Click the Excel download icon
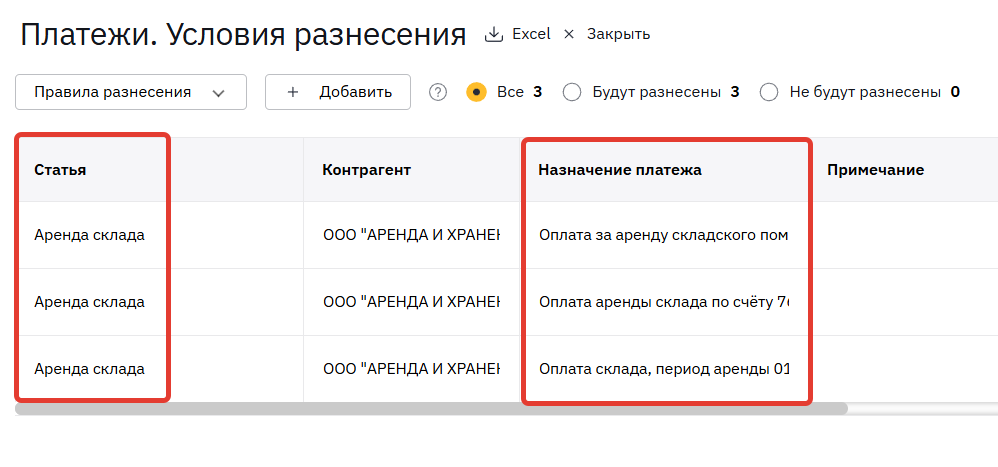Image resolution: width=998 pixels, height=467 pixels. [x=493, y=34]
